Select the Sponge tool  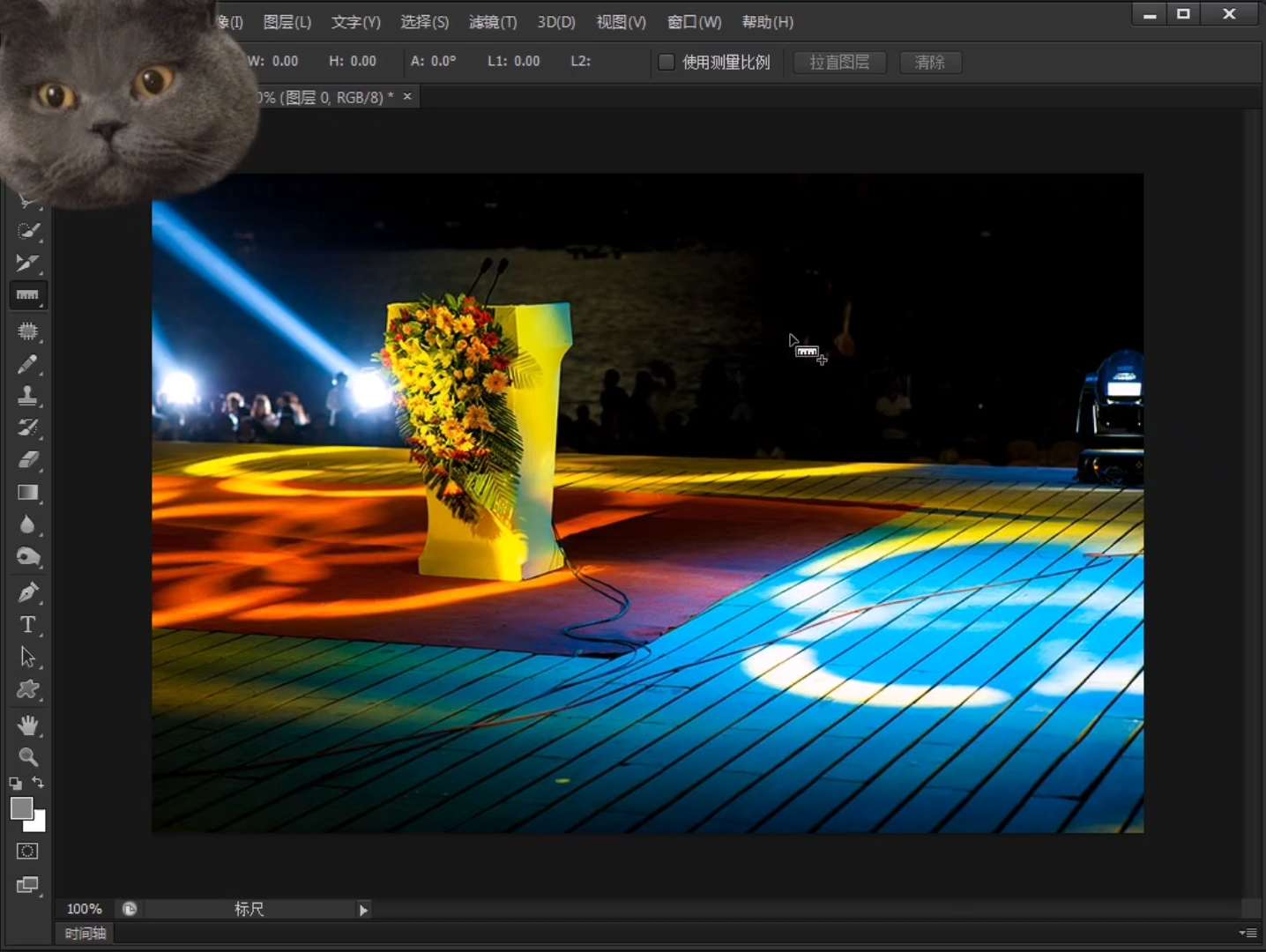pyautogui.click(x=27, y=557)
